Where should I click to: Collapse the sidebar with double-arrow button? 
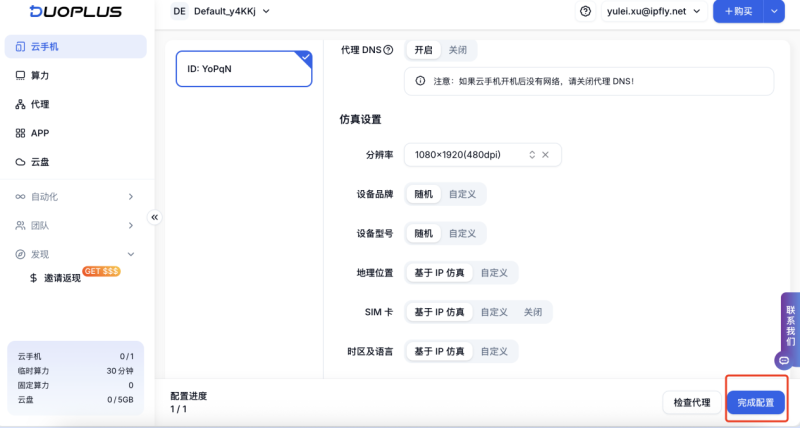[x=155, y=217]
